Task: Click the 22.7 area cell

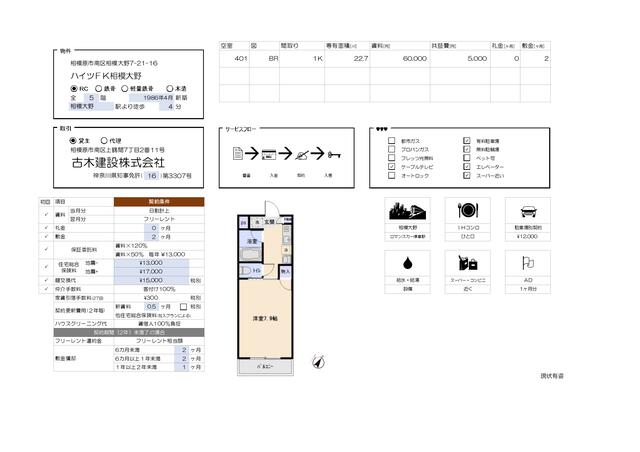Action: click(x=347, y=59)
